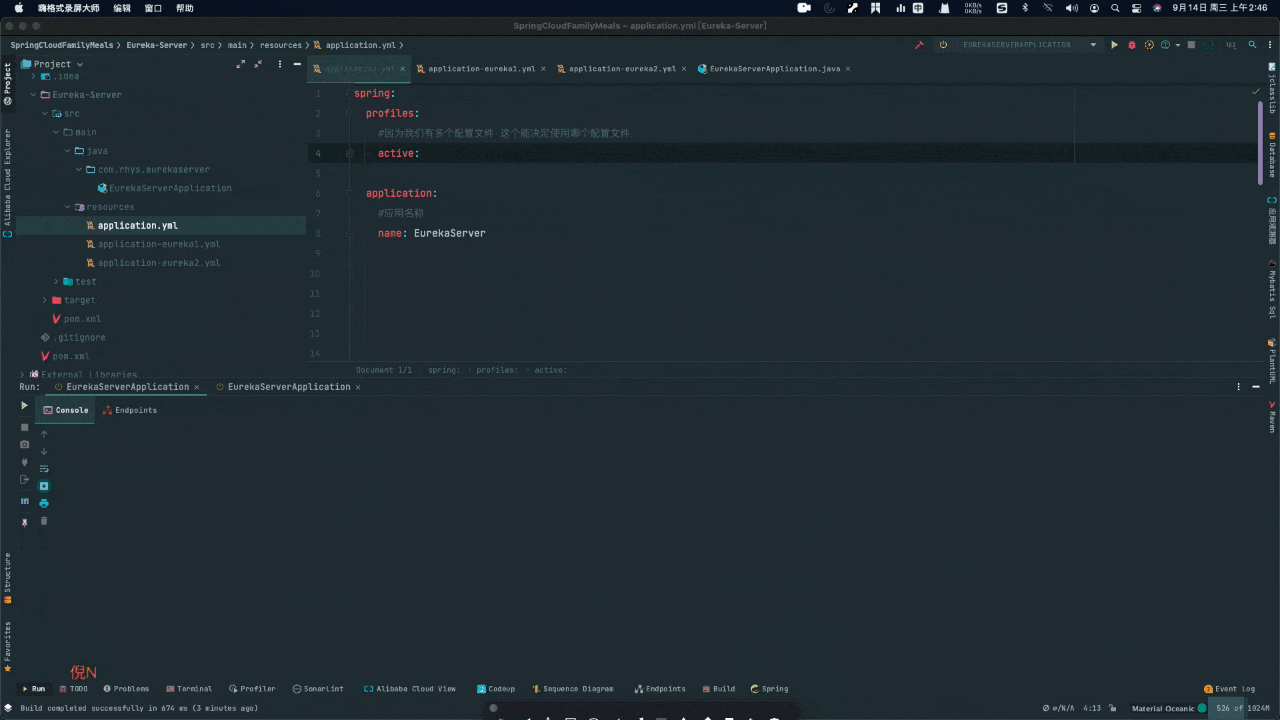The height and width of the screenshot is (720, 1280).
Task: Start debugging with the red bug icon
Action: pos(1132,45)
